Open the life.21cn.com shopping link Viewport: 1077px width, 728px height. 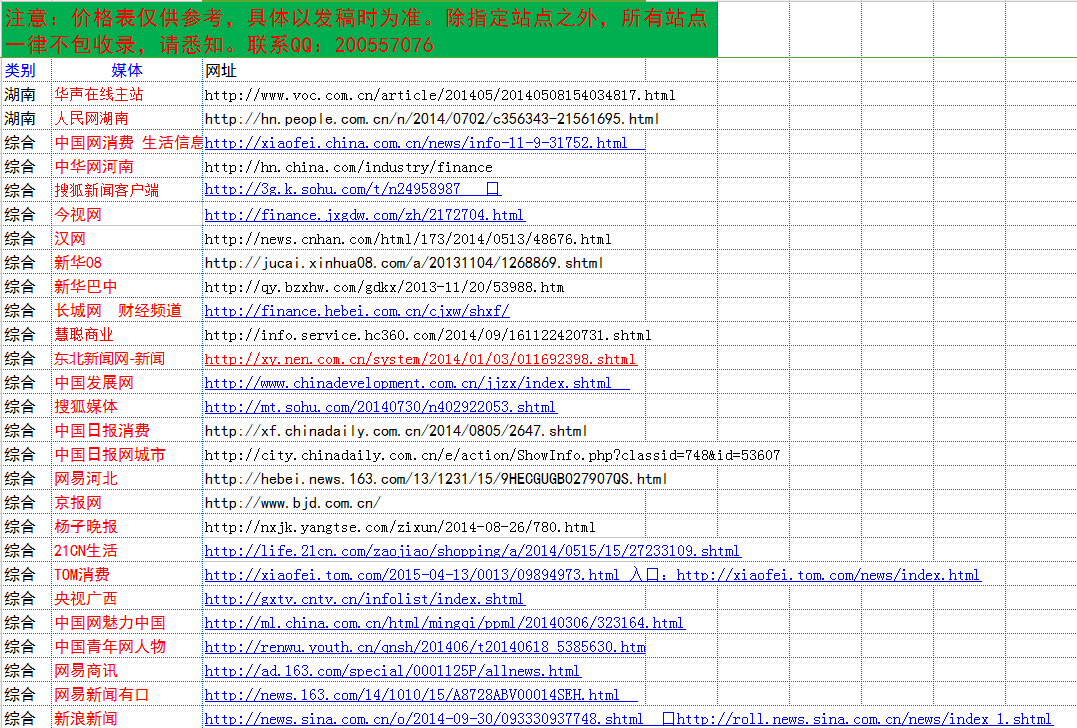[x=472, y=551]
